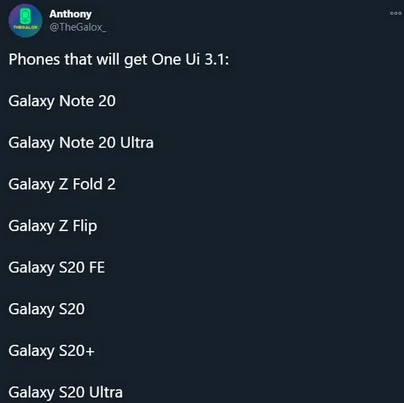Click the '3.1:' version number in heading
Viewport: 404px width, 403px height.
click(217, 60)
